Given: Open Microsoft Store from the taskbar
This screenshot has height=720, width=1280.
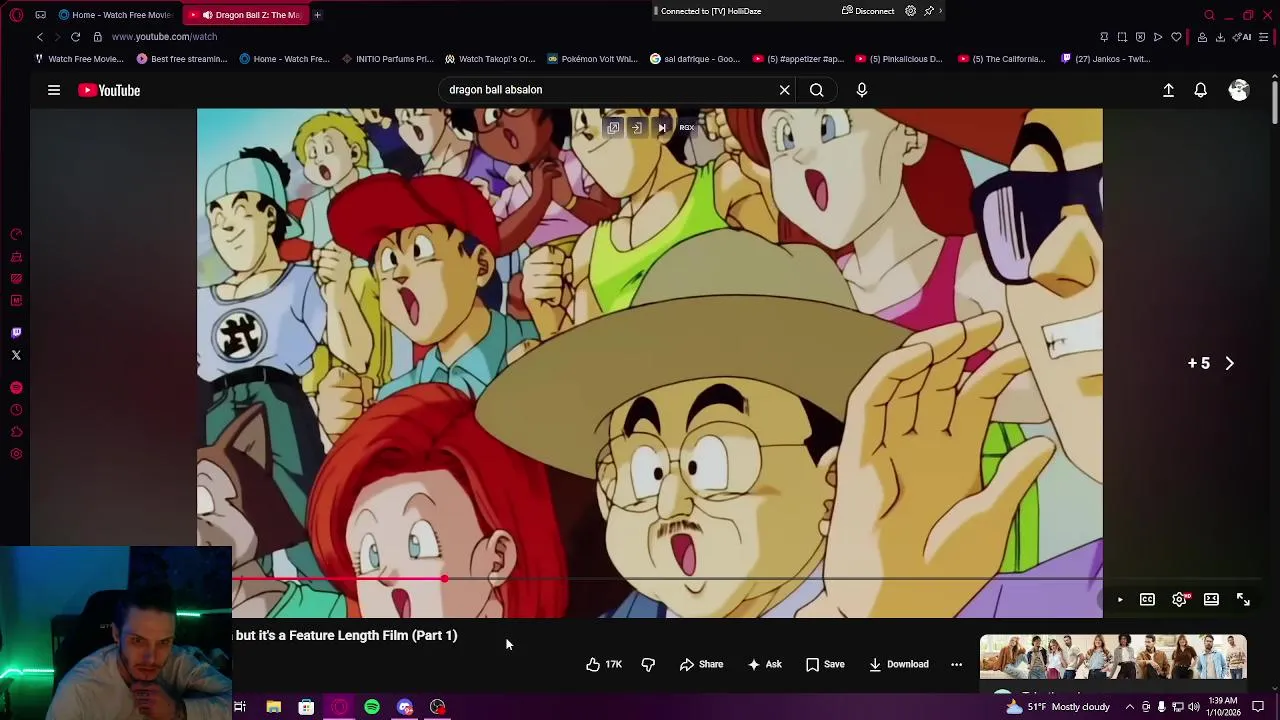Looking at the screenshot, I should (306, 707).
